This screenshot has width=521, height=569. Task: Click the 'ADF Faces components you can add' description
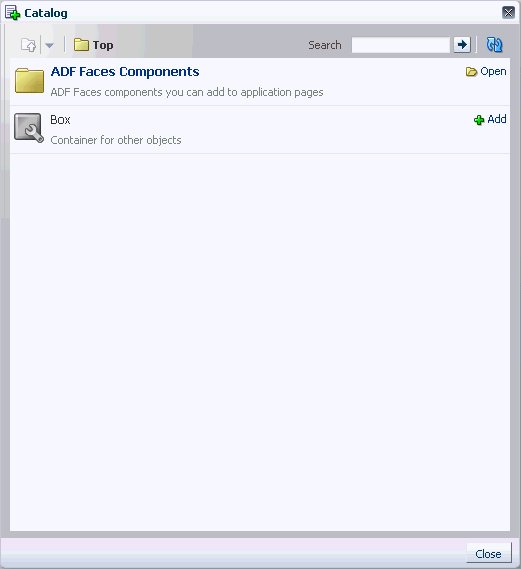(x=187, y=92)
